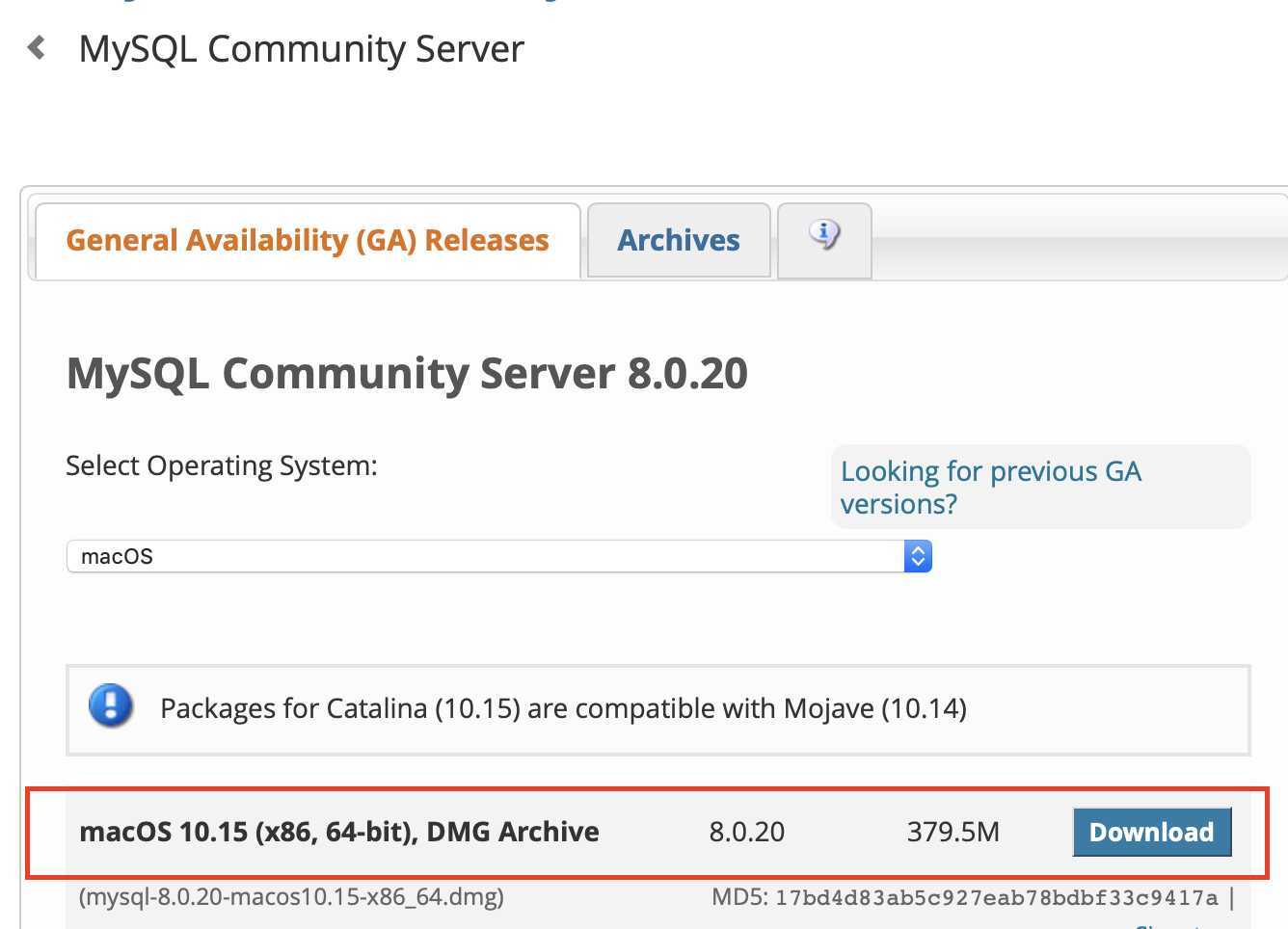The width and height of the screenshot is (1288, 929).
Task: Switch to the Archives tab
Action: pos(679,240)
